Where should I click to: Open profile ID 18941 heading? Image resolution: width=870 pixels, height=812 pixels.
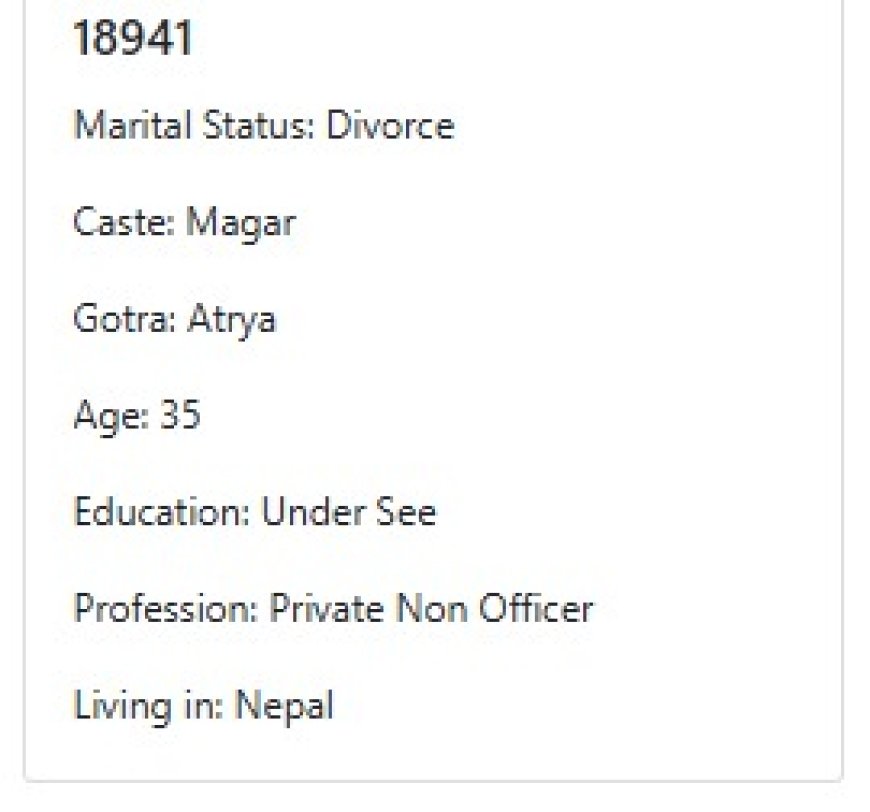pyautogui.click(x=133, y=38)
